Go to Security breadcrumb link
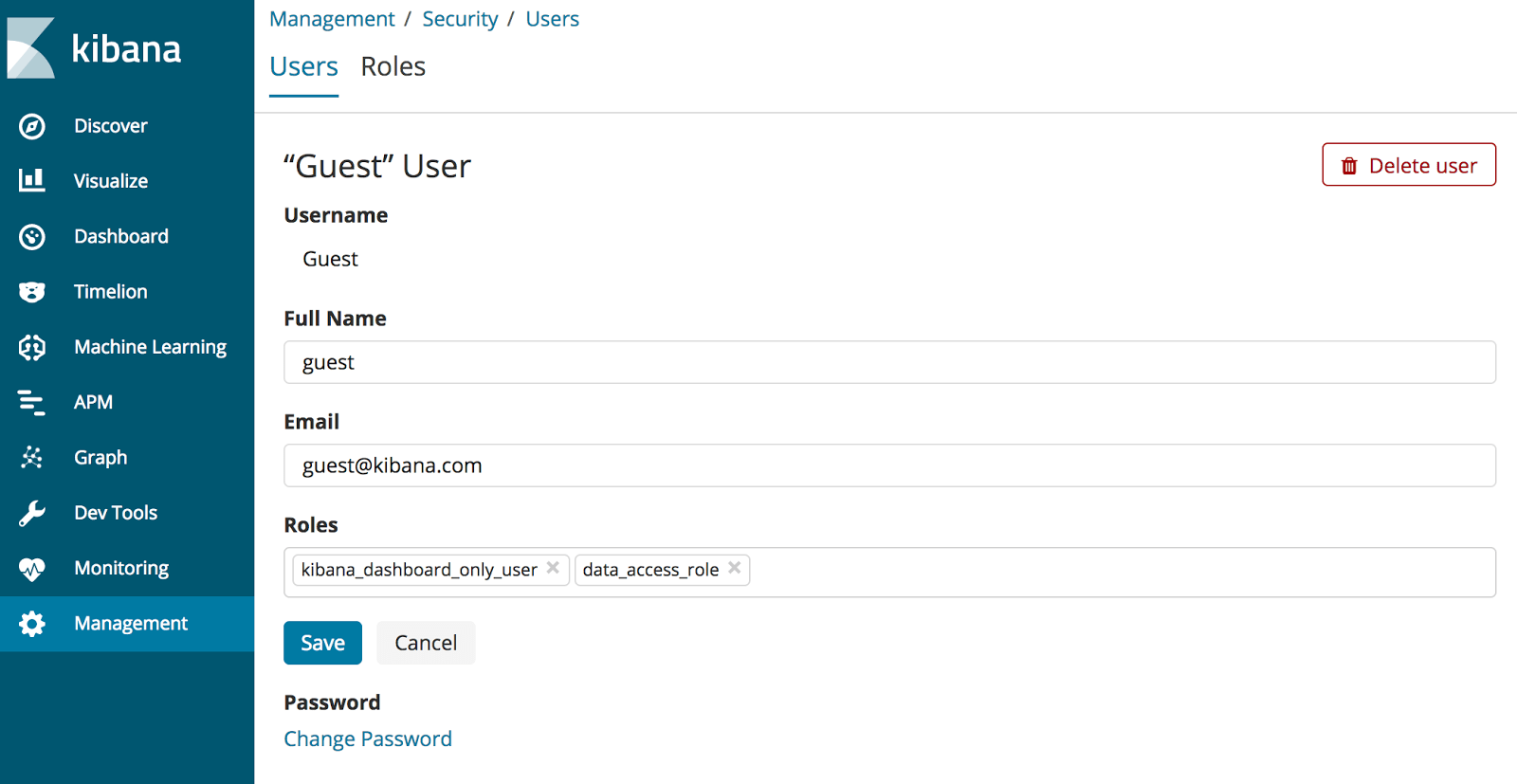 [x=460, y=19]
